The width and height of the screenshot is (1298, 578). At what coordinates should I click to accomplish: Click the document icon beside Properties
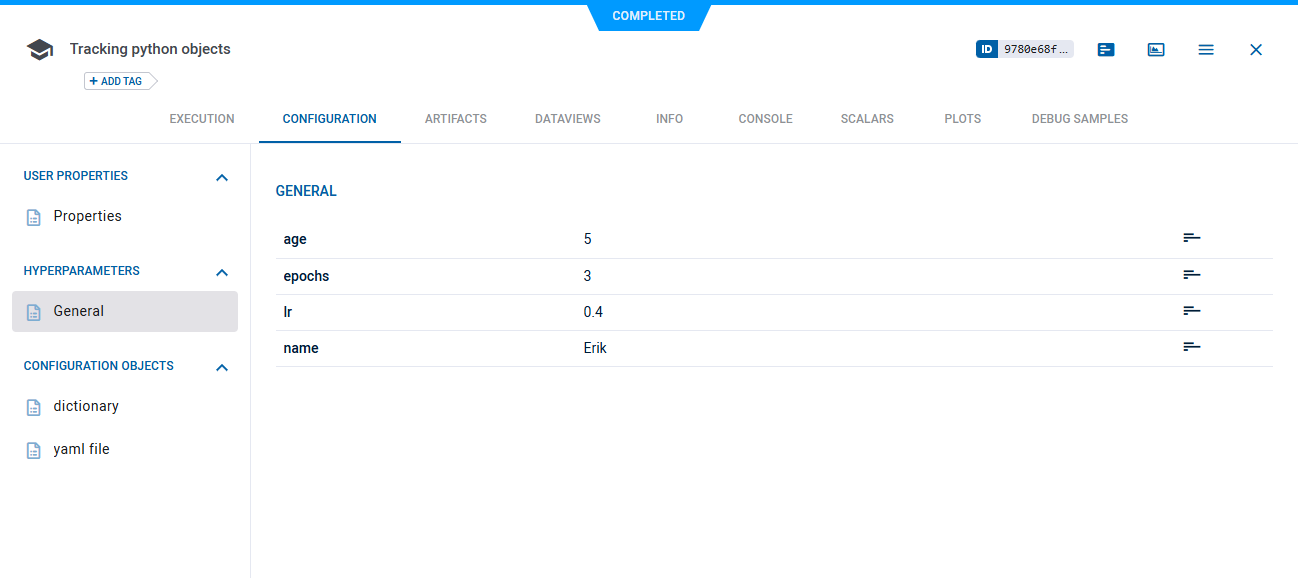(34, 216)
